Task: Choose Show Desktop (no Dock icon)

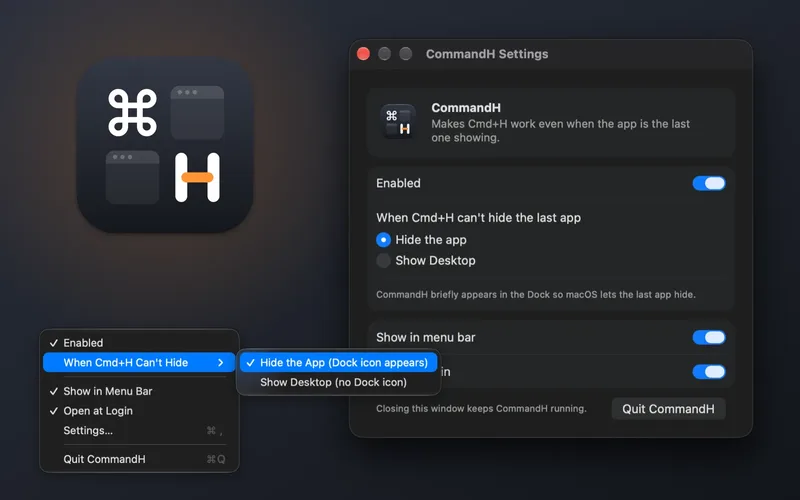Action: click(x=339, y=382)
